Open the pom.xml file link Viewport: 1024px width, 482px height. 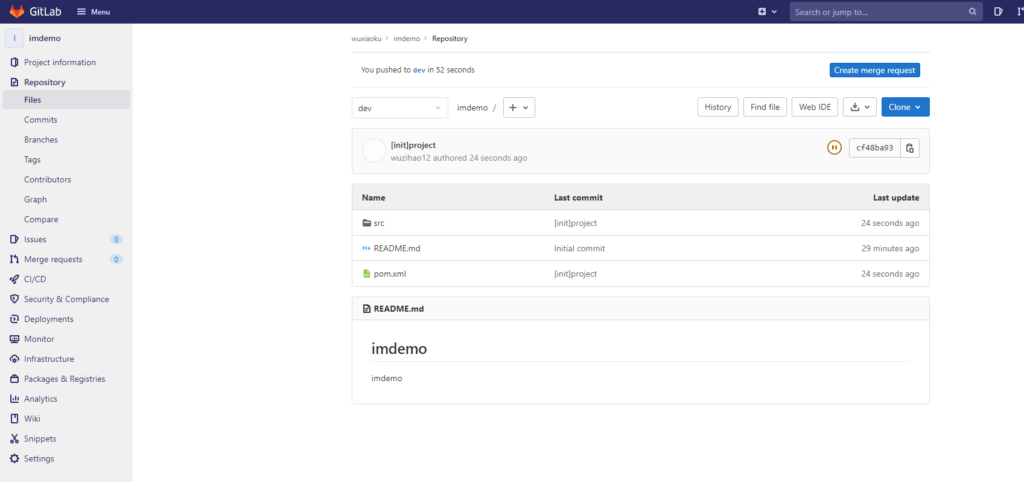click(x=389, y=273)
